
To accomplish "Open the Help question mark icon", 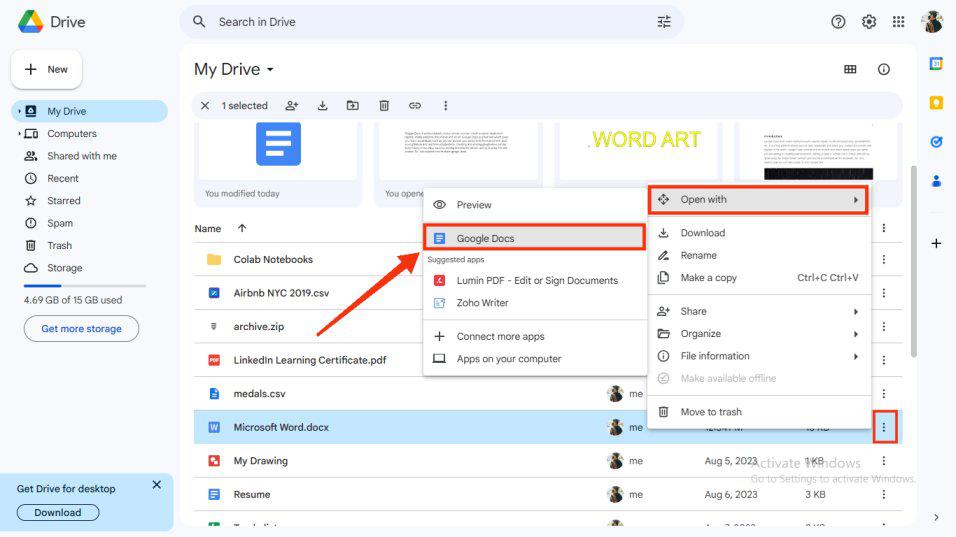I will (x=838, y=22).
